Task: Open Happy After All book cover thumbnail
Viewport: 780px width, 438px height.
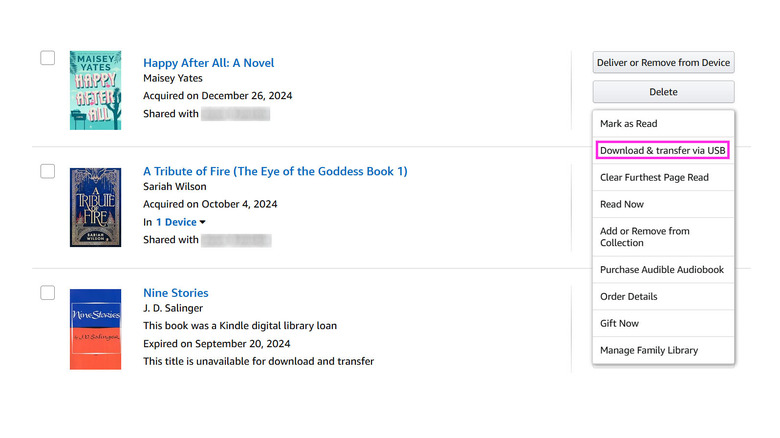Action: click(95, 90)
